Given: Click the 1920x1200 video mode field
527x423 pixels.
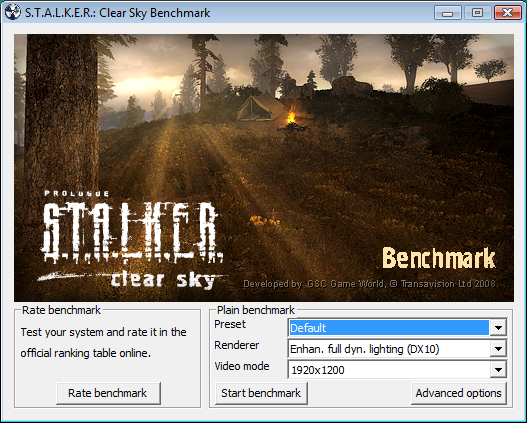Looking at the screenshot, I should [389, 370].
